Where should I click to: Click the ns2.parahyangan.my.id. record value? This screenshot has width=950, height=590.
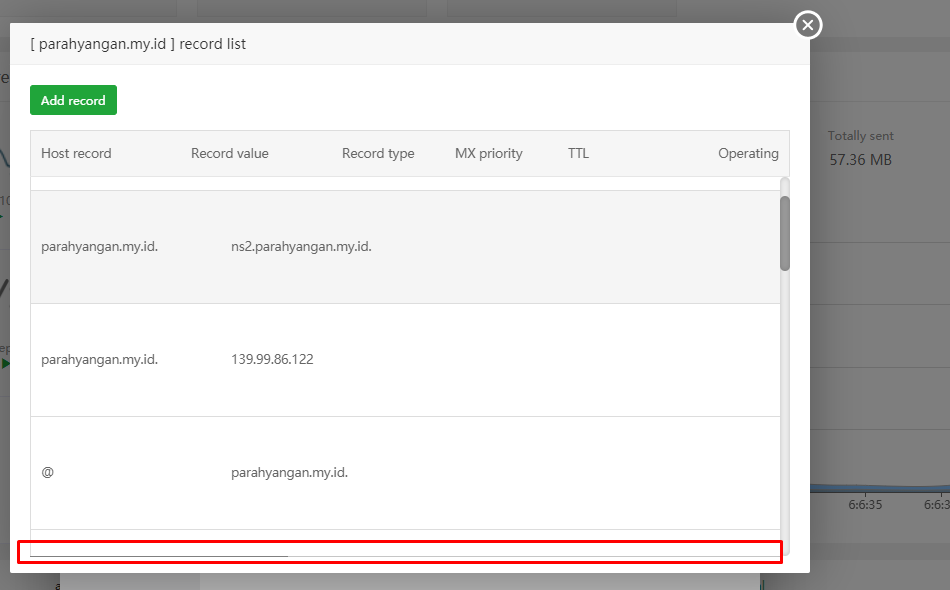[x=301, y=247]
